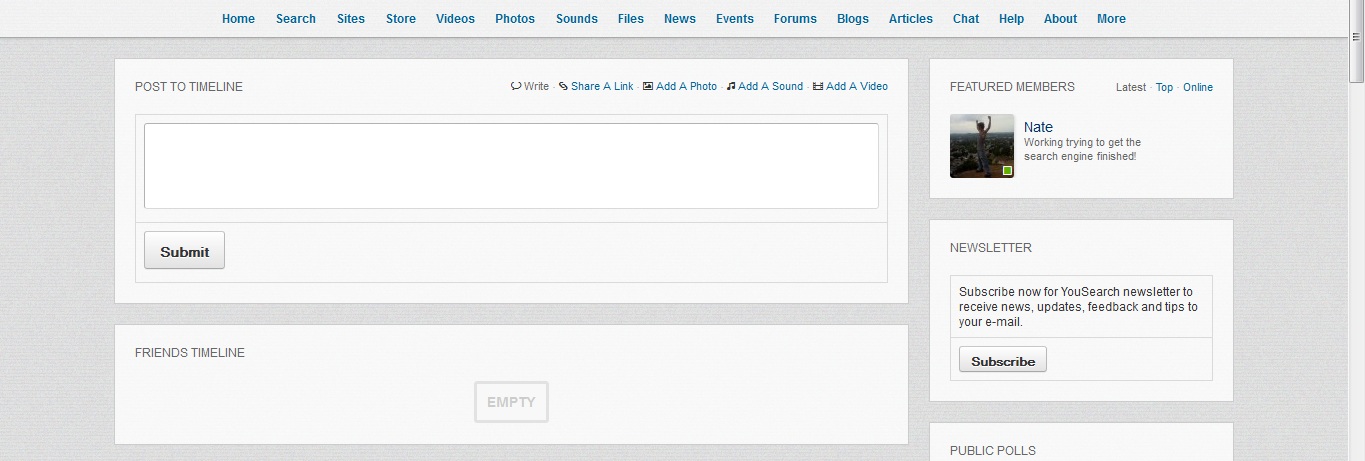Viewport: 1365px width, 461px height.
Task: Submit the timeline post
Action: 185,251
